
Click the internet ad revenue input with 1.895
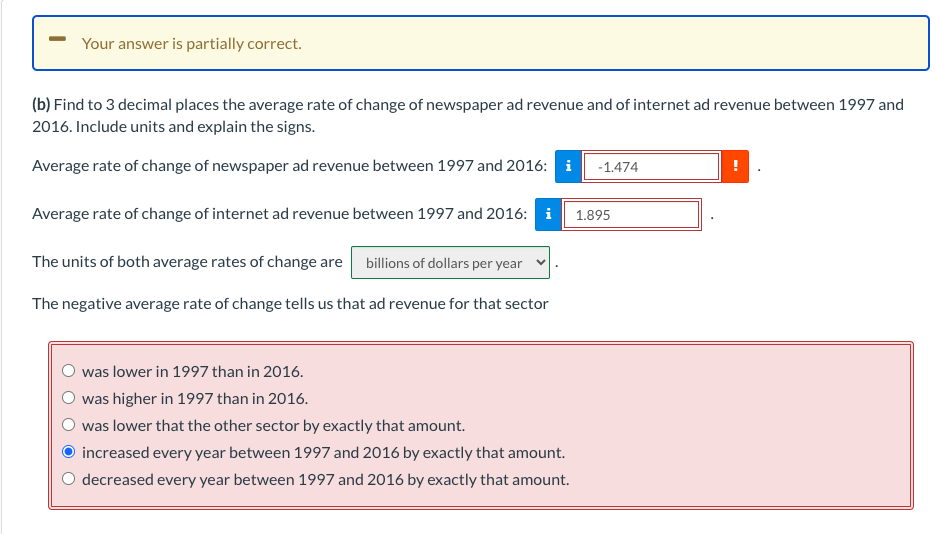click(631, 215)
